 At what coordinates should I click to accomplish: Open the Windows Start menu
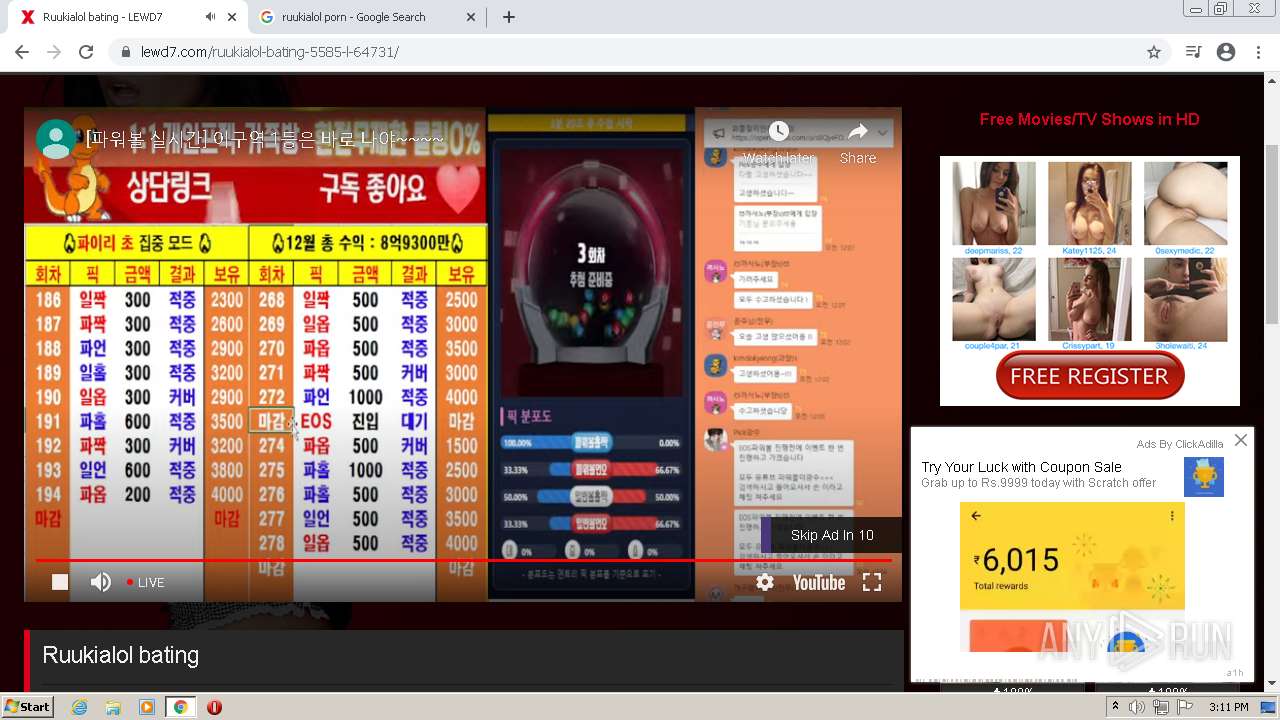[28, 706]
